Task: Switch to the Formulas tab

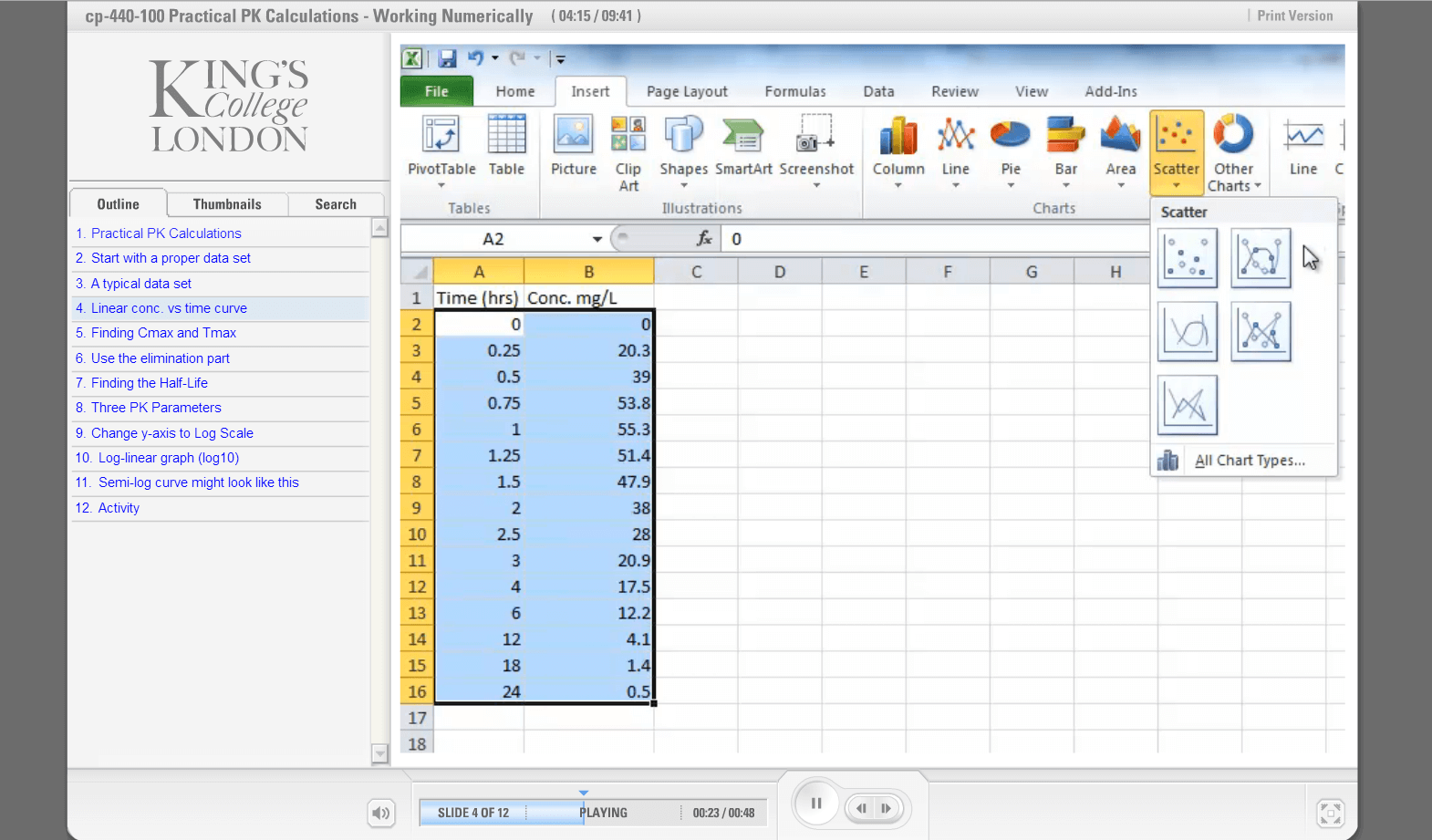Action: [x=795, y=91]
